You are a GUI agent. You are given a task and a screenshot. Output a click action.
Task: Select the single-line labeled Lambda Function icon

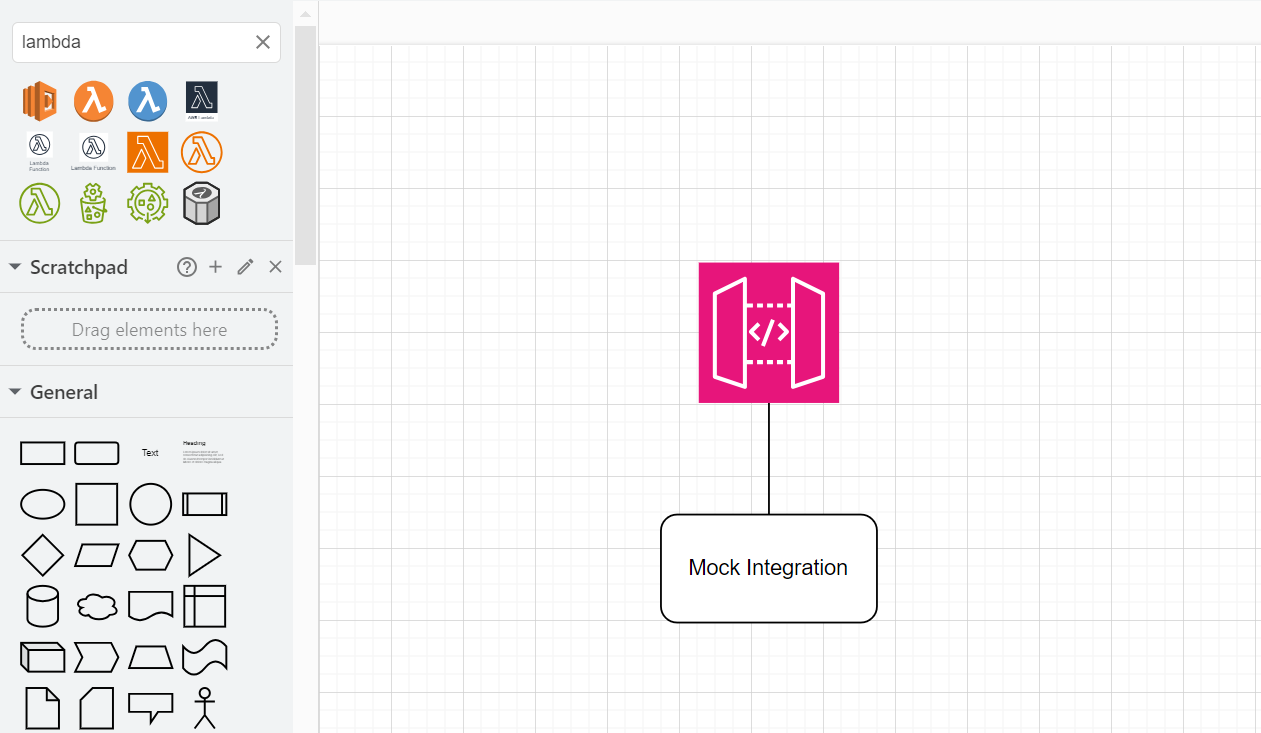(94, 152)
